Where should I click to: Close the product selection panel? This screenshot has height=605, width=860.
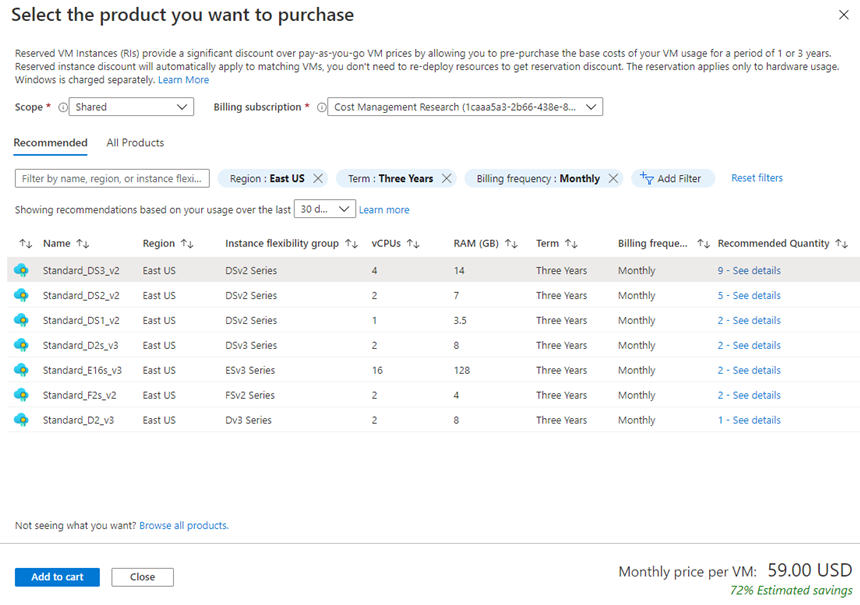coord(844,15)
